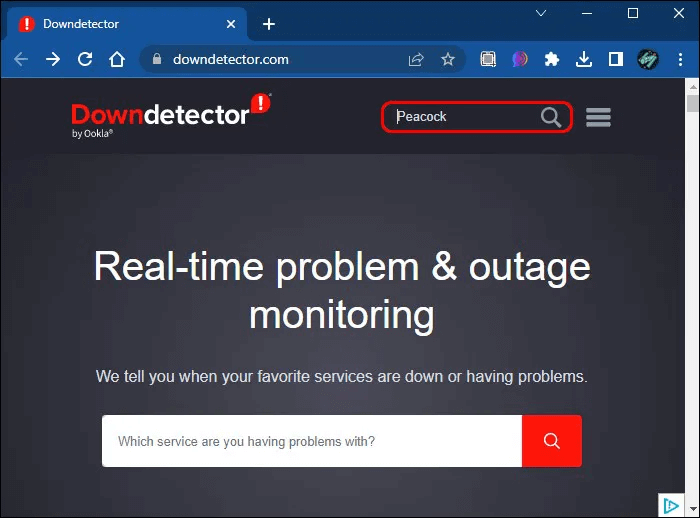Viewport: 700px width, 518px height.
Task: Click the browser back arrow
Action: (21, 59)
